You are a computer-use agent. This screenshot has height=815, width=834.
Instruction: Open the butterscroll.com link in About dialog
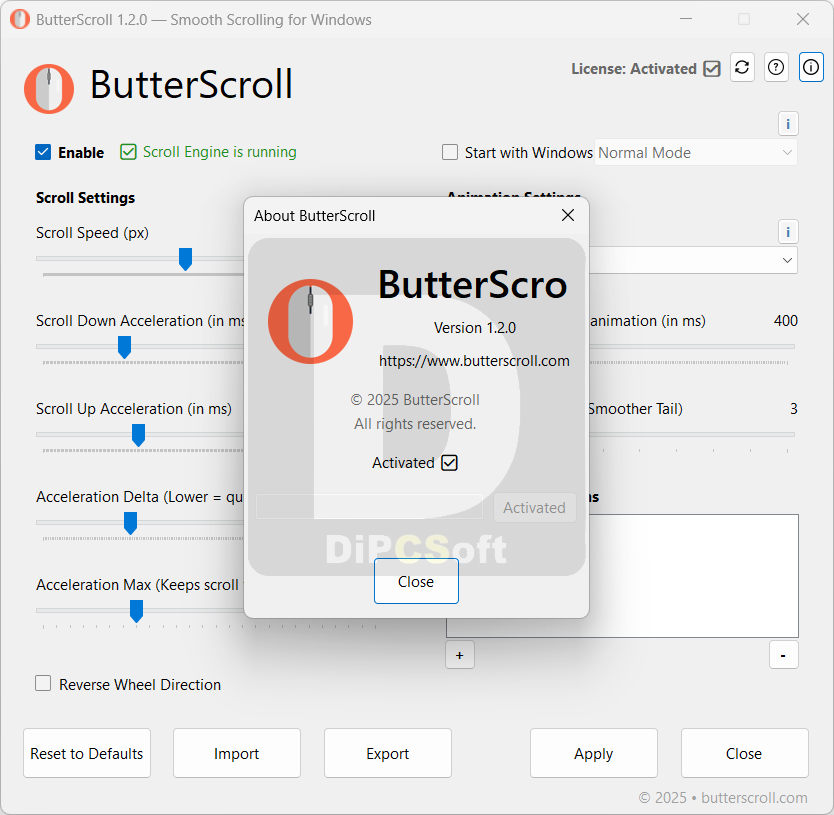pyautogui.click(x=474, y=361)
